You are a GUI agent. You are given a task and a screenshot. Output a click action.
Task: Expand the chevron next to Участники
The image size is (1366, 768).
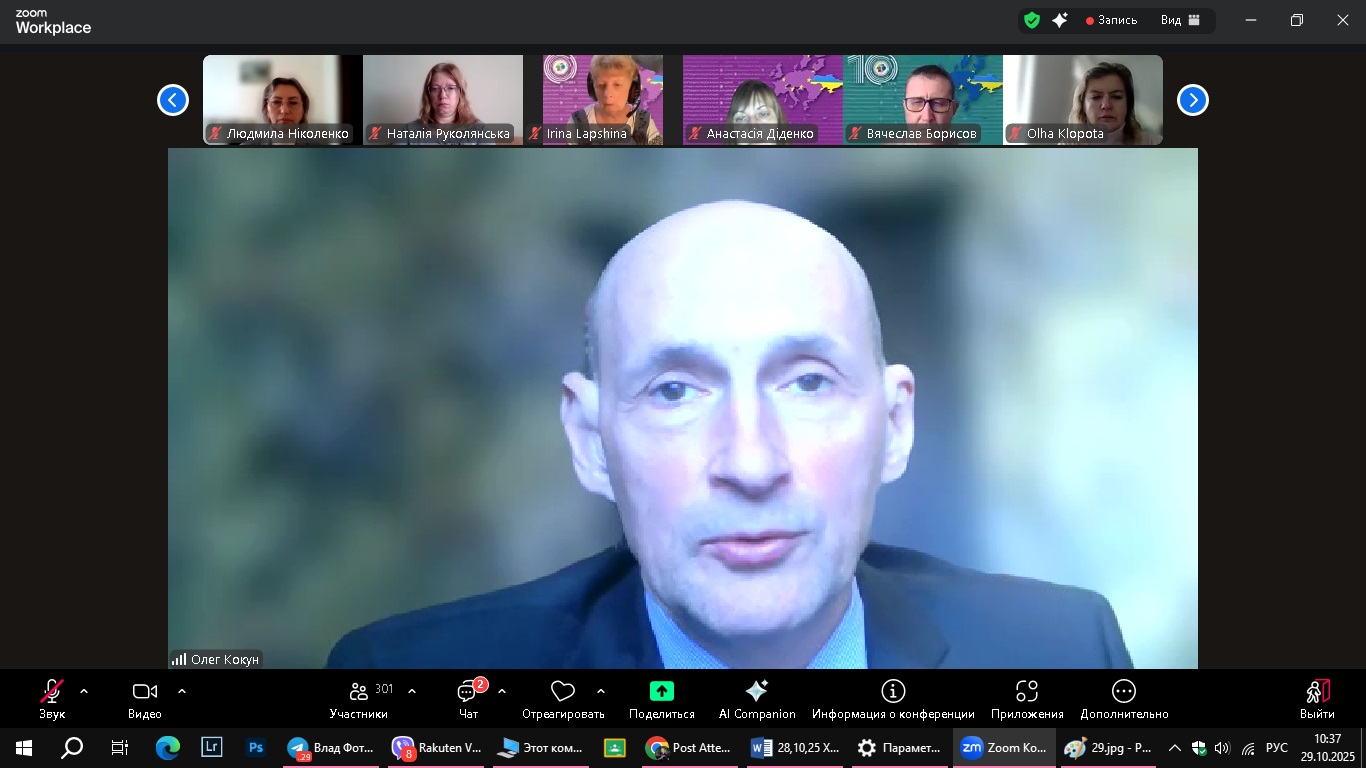[412, 691]
